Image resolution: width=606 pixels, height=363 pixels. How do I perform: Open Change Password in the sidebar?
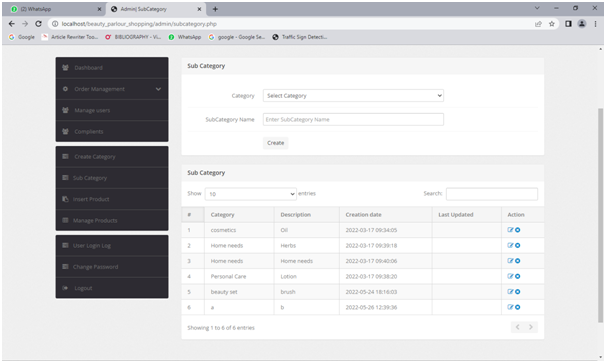112,267
